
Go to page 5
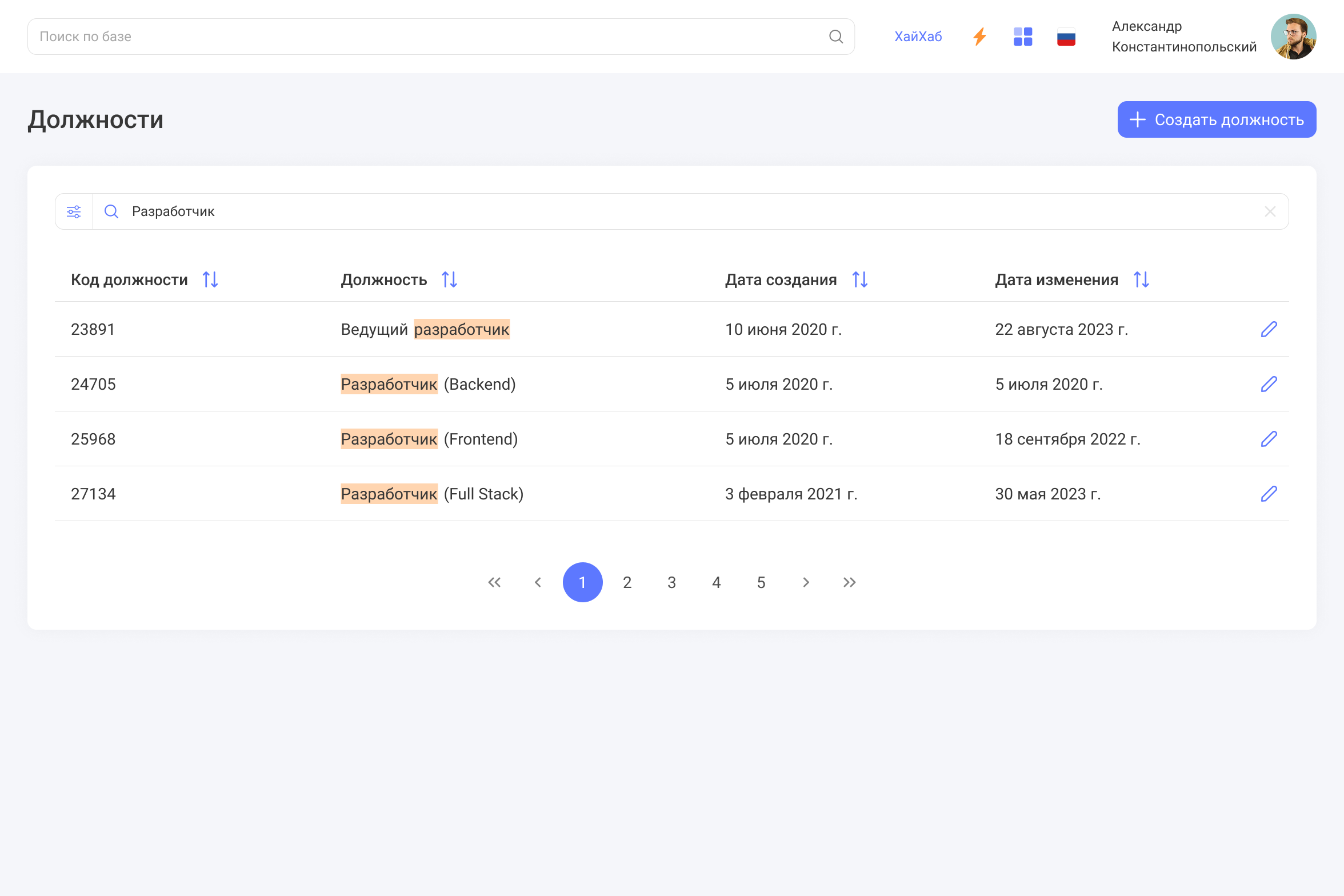point(761,582)
